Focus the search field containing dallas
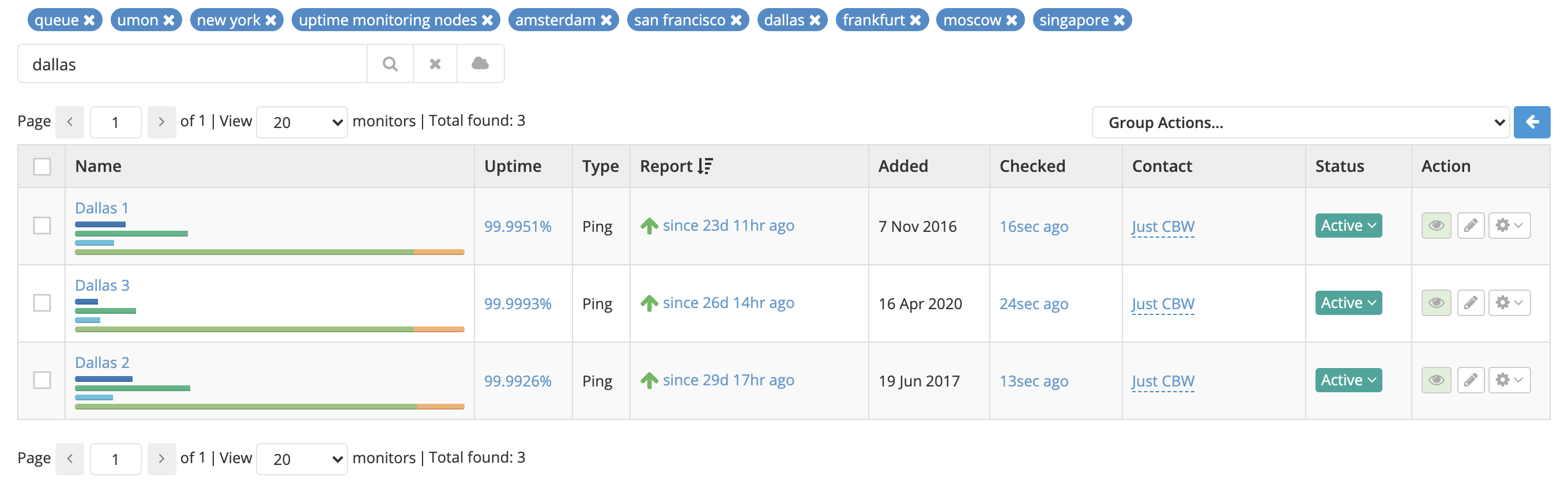The height and width of the screenshot is (488, 1568). (x=193, y=63)
